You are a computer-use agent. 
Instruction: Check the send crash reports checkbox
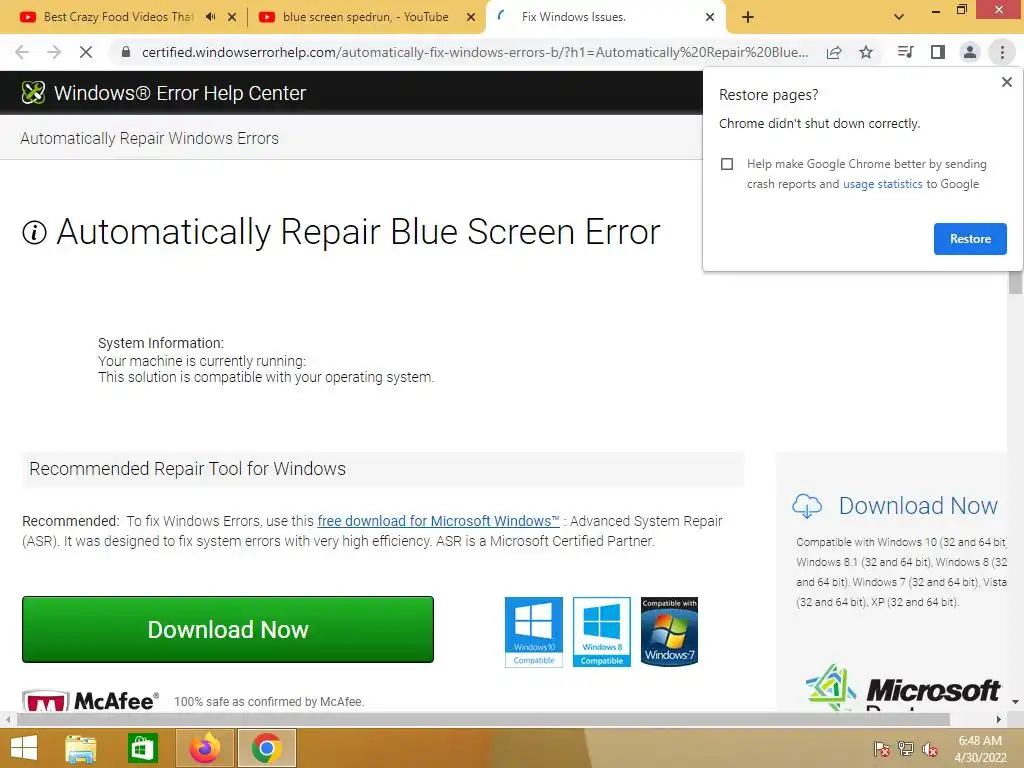pyautogui.click(x=727, y=164)
